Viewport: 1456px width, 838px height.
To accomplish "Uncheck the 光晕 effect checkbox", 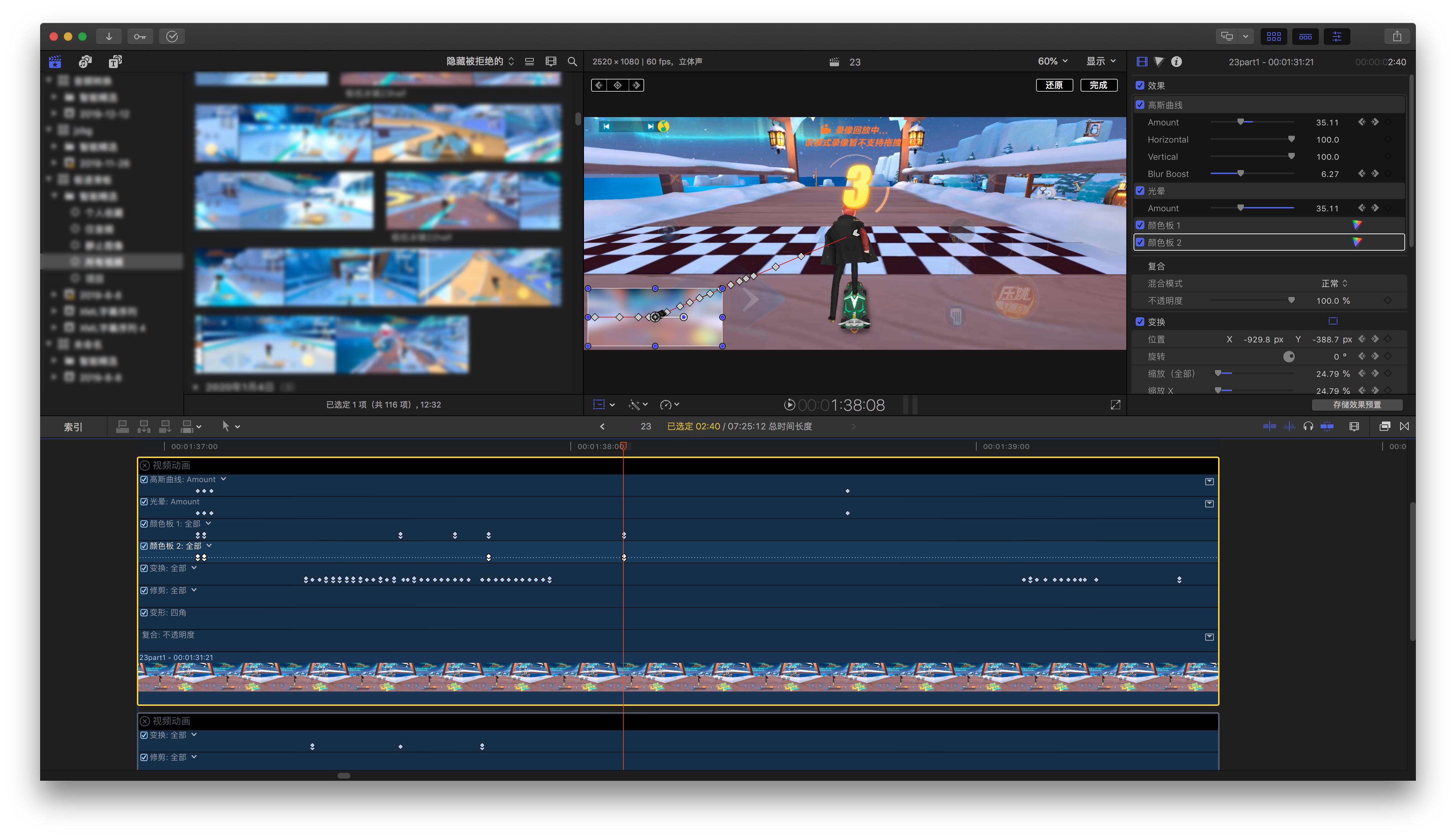I will (1139, 191).
